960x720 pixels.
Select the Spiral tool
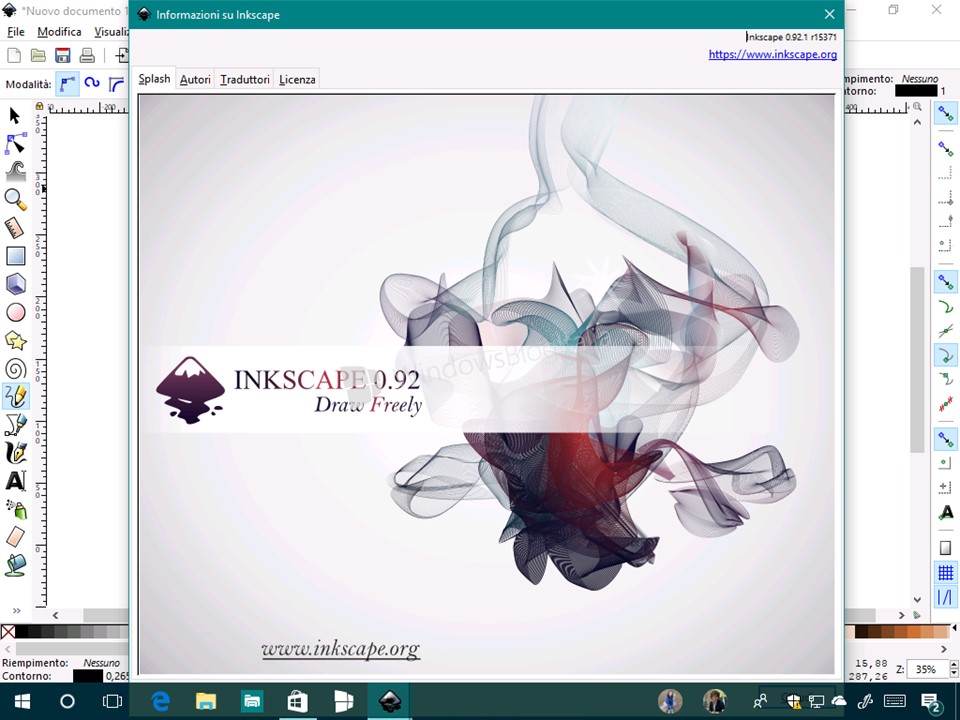pos(15,369)
